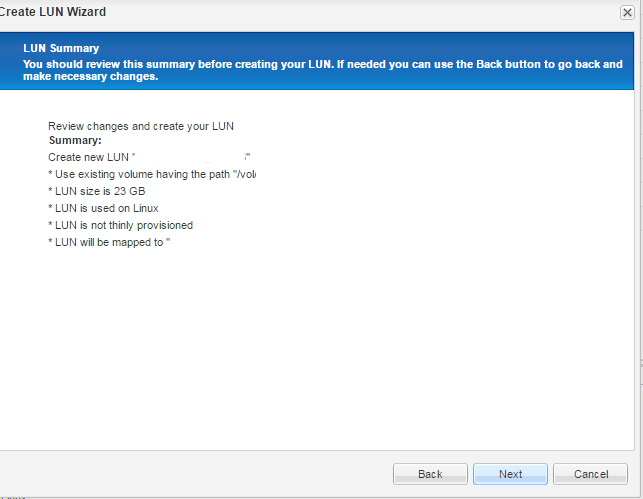Click 'Review changes and create your LUN' text
This screenshot has width=643, height=499.
click(x=140, y=127)
